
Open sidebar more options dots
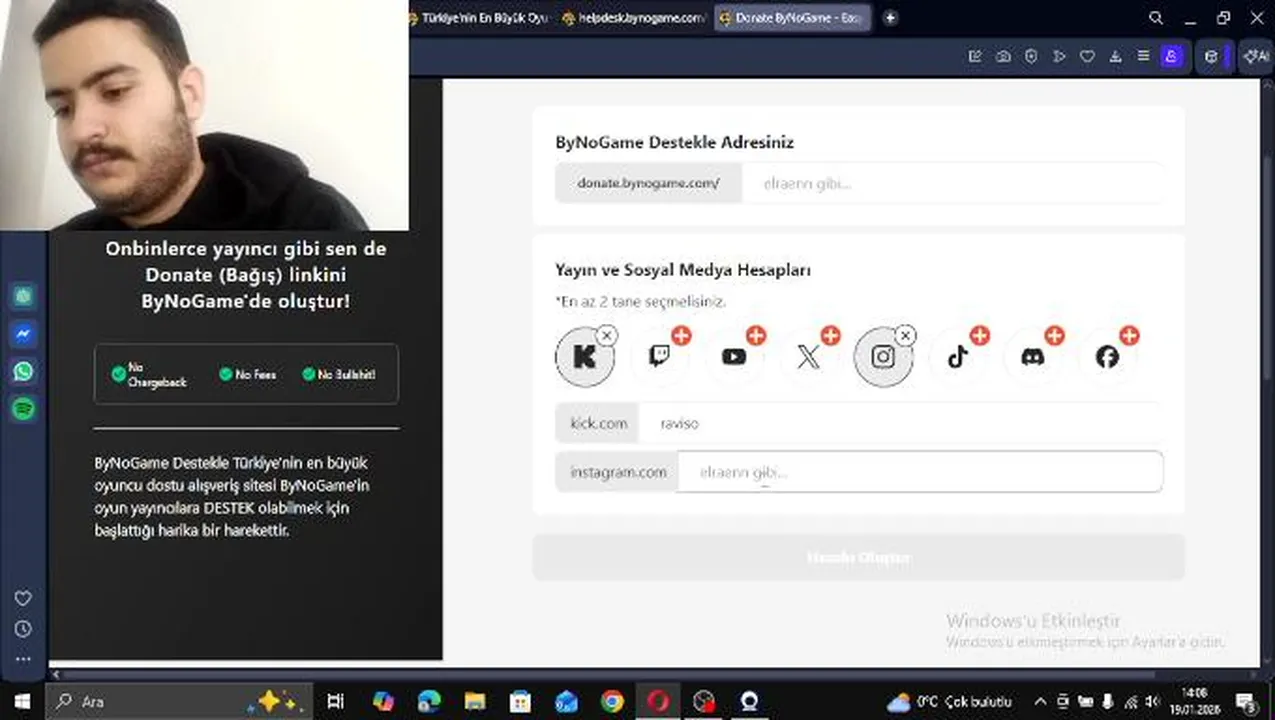[23, 659]
